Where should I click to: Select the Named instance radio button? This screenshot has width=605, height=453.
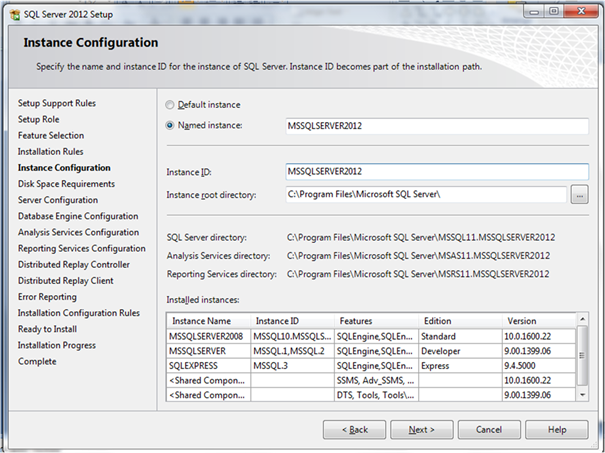(169, 125)
